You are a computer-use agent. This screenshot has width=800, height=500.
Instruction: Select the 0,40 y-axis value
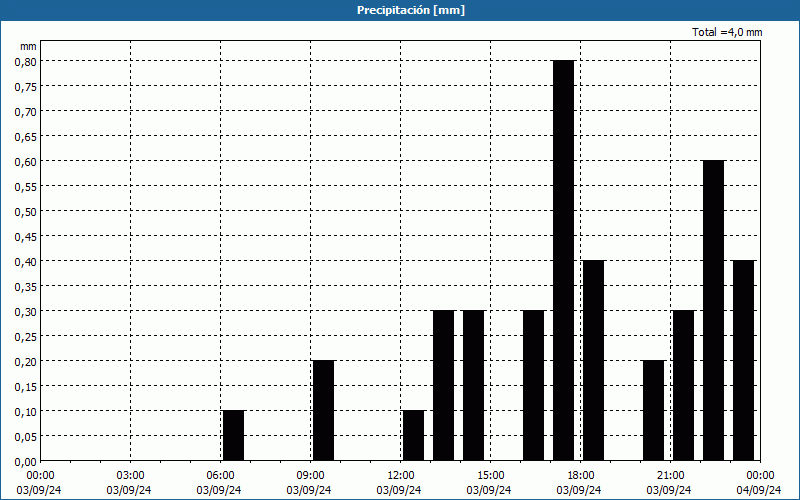26,261
